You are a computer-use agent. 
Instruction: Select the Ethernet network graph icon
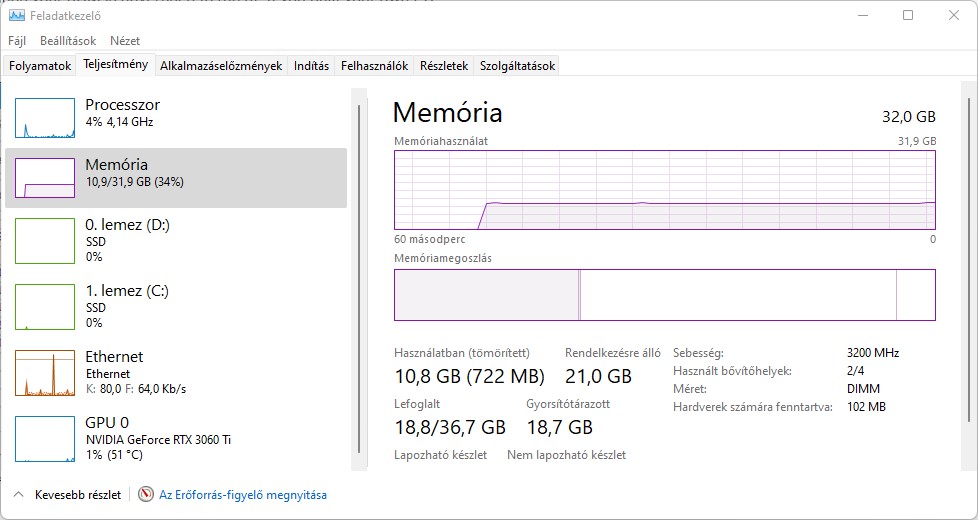45,372
